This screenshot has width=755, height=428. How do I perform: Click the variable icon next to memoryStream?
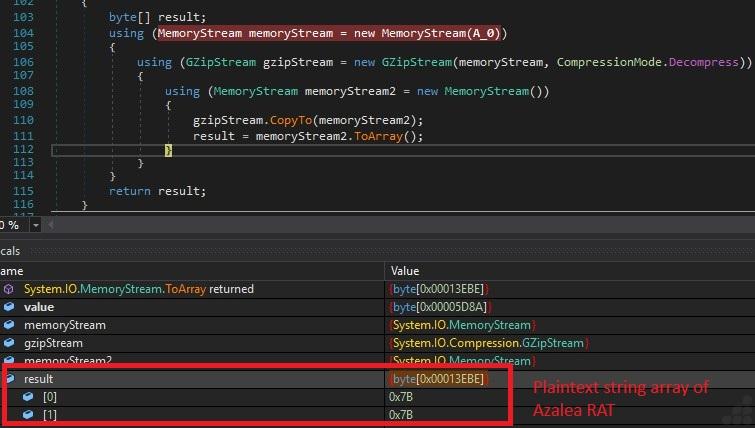tap(9, 325)
